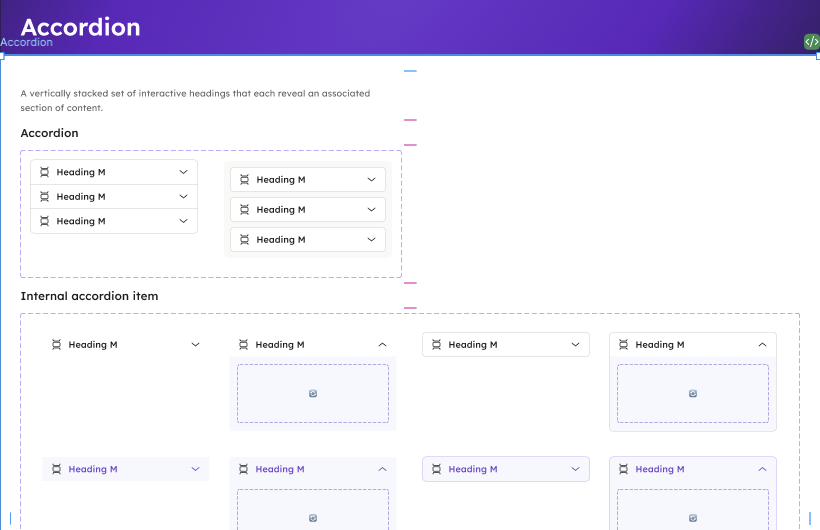Expand the purple borderless collapsed internal item
820x530 pixels.
click(195, 469)
